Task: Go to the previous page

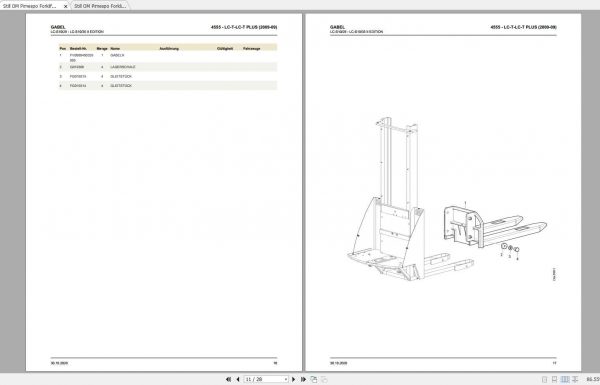Action: (x=238, y=379)
